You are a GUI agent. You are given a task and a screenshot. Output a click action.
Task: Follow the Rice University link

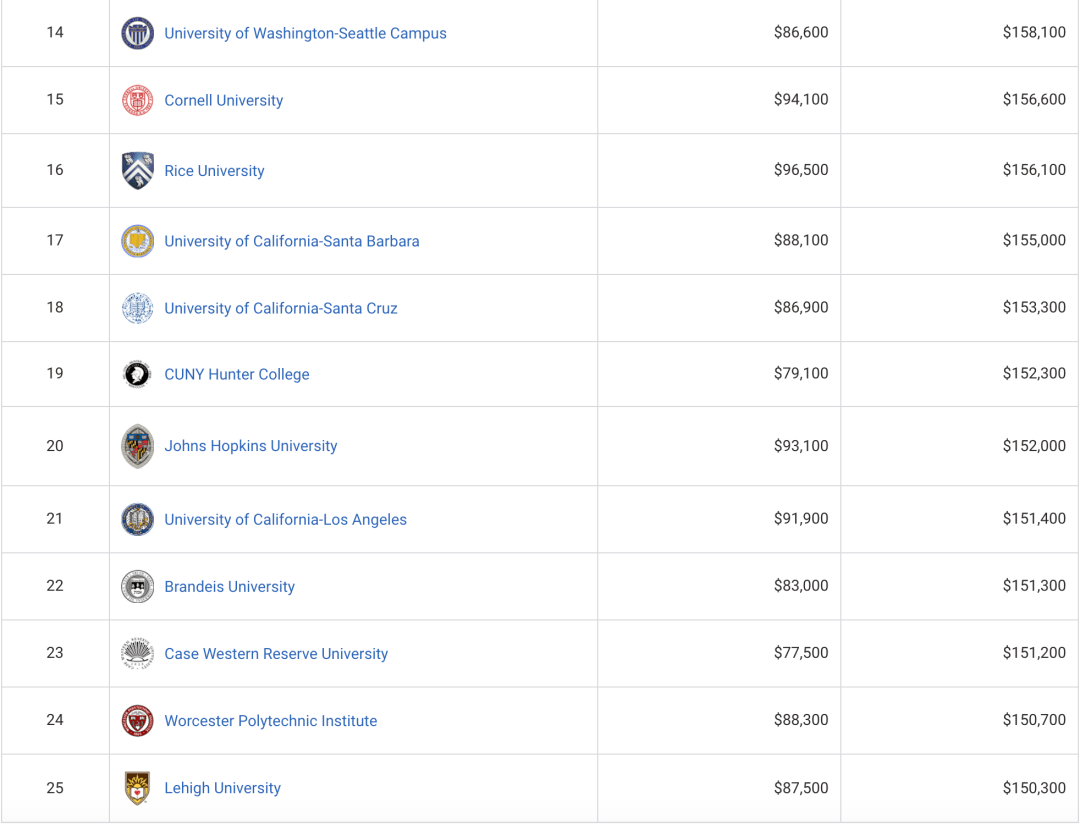click(214, 170)
